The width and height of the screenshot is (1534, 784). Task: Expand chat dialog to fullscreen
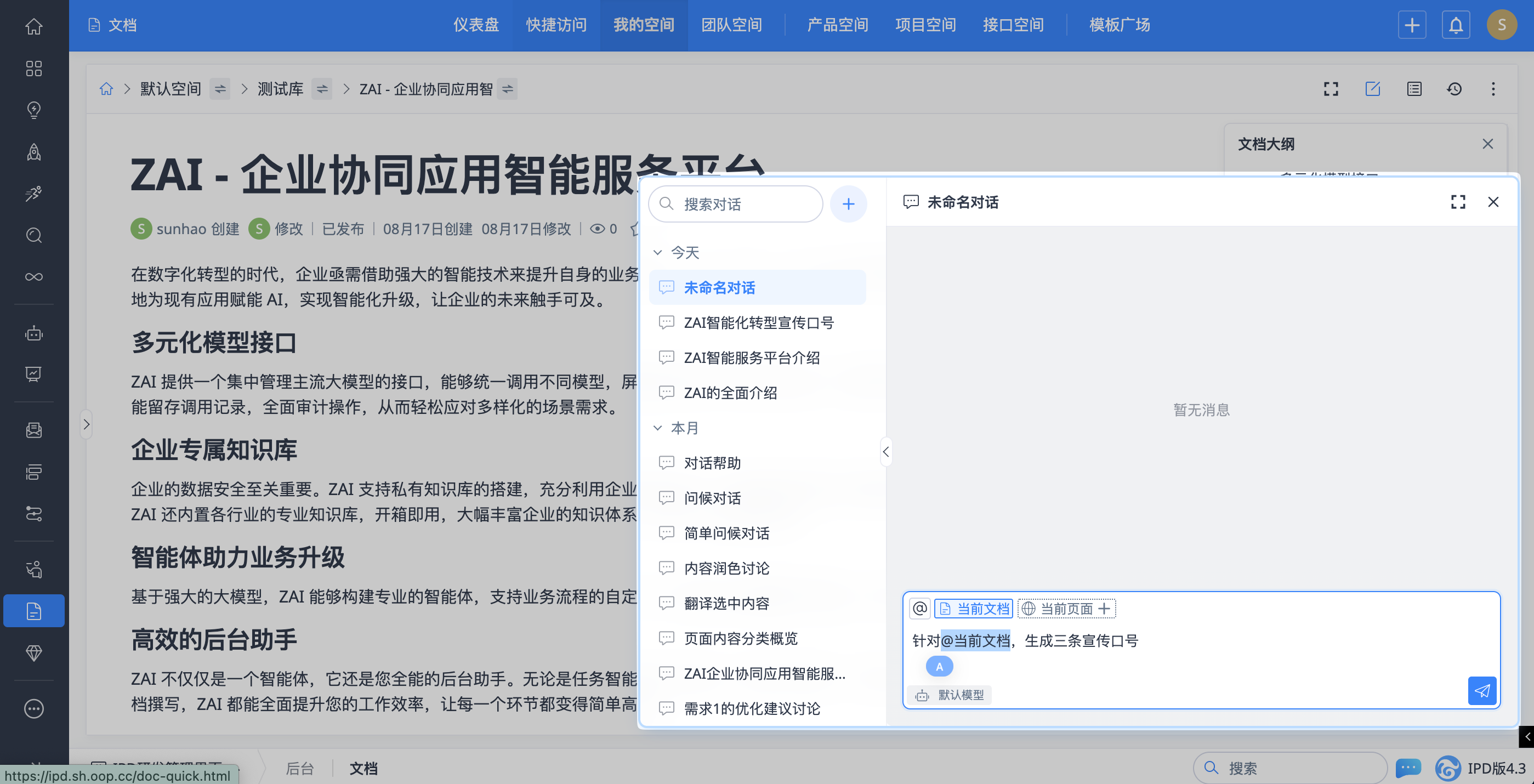pyautogui.click(x=1458, y=202)
